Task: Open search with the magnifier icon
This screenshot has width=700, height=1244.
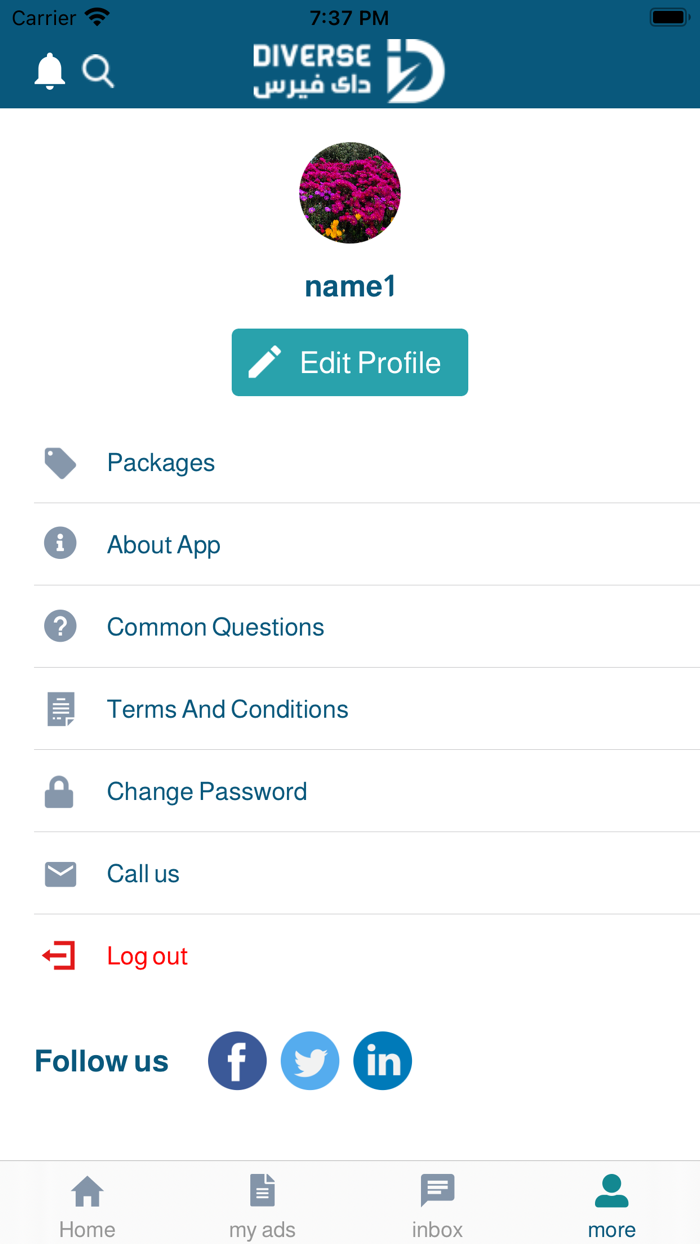Action: tap(98, 71)
